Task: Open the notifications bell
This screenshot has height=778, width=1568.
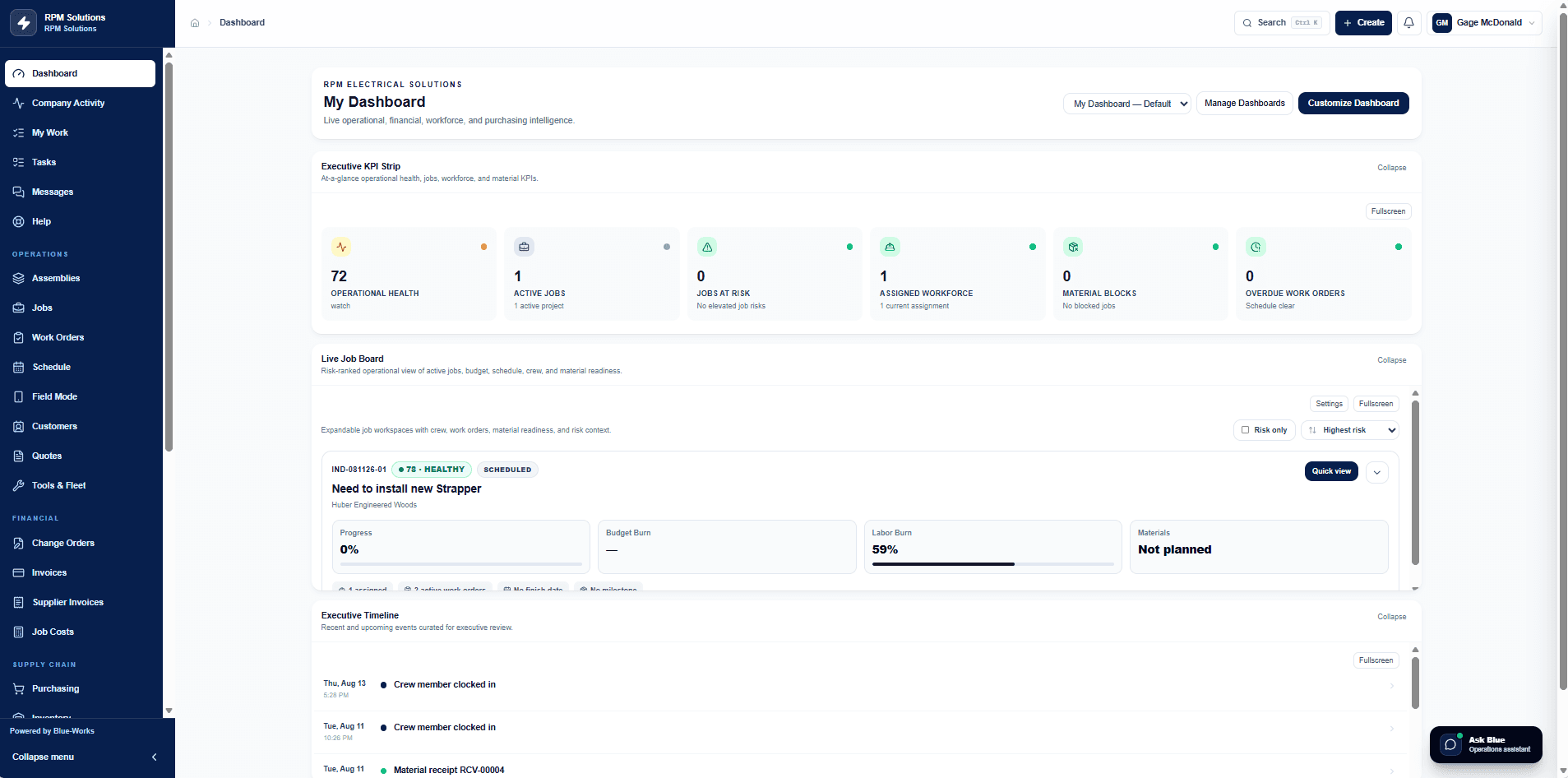Action: pos(1408,23)
